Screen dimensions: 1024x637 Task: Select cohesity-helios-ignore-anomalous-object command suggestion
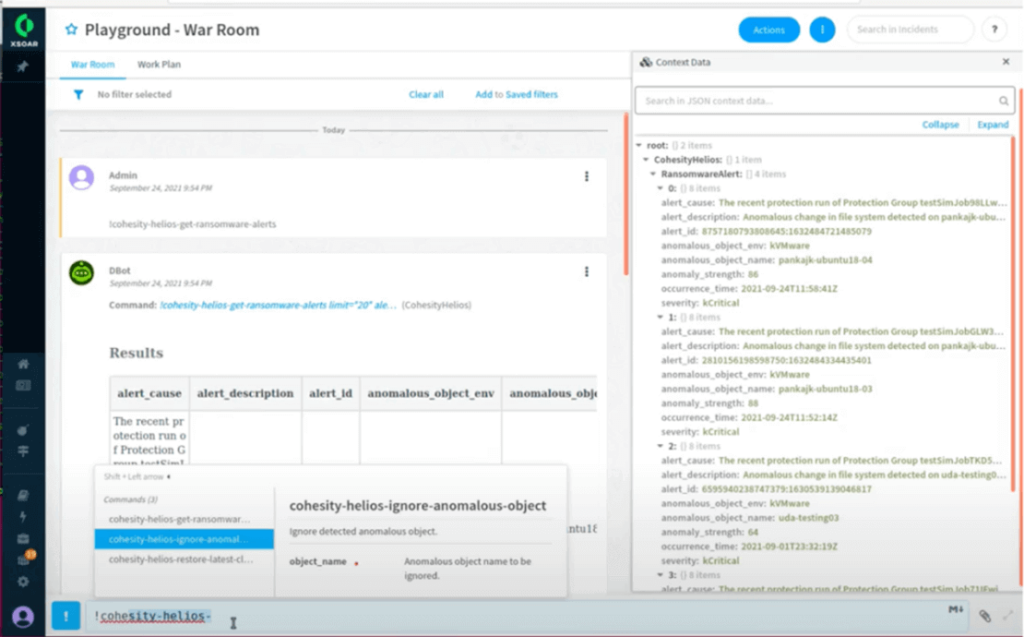click(184, 539)
